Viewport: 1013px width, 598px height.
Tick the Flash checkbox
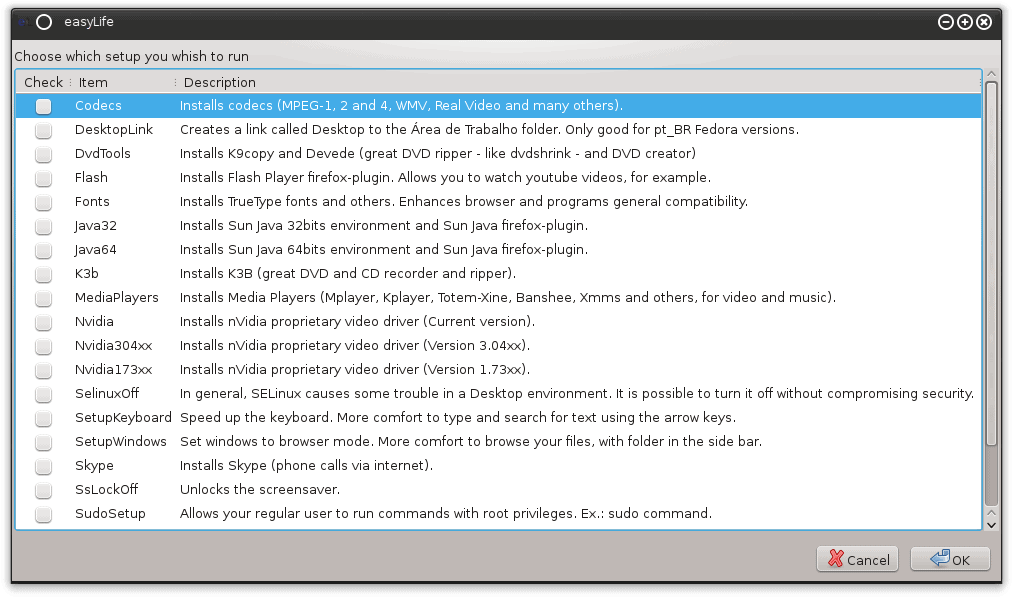tap(43, 178)
